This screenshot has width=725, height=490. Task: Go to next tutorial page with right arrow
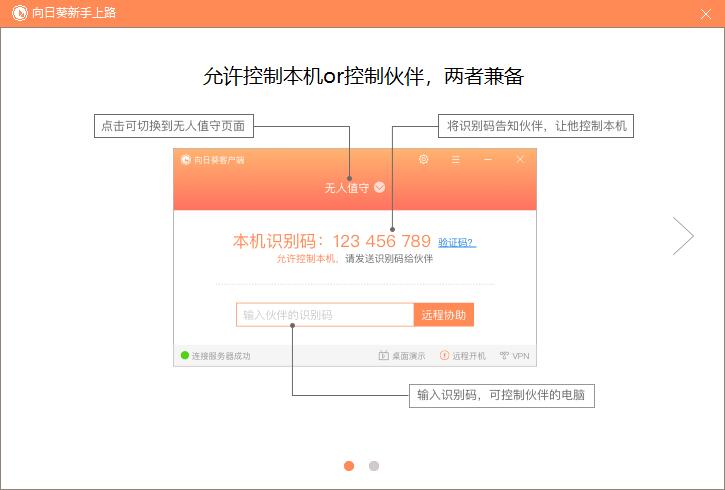pyautogui.click(x=683, y=236)
